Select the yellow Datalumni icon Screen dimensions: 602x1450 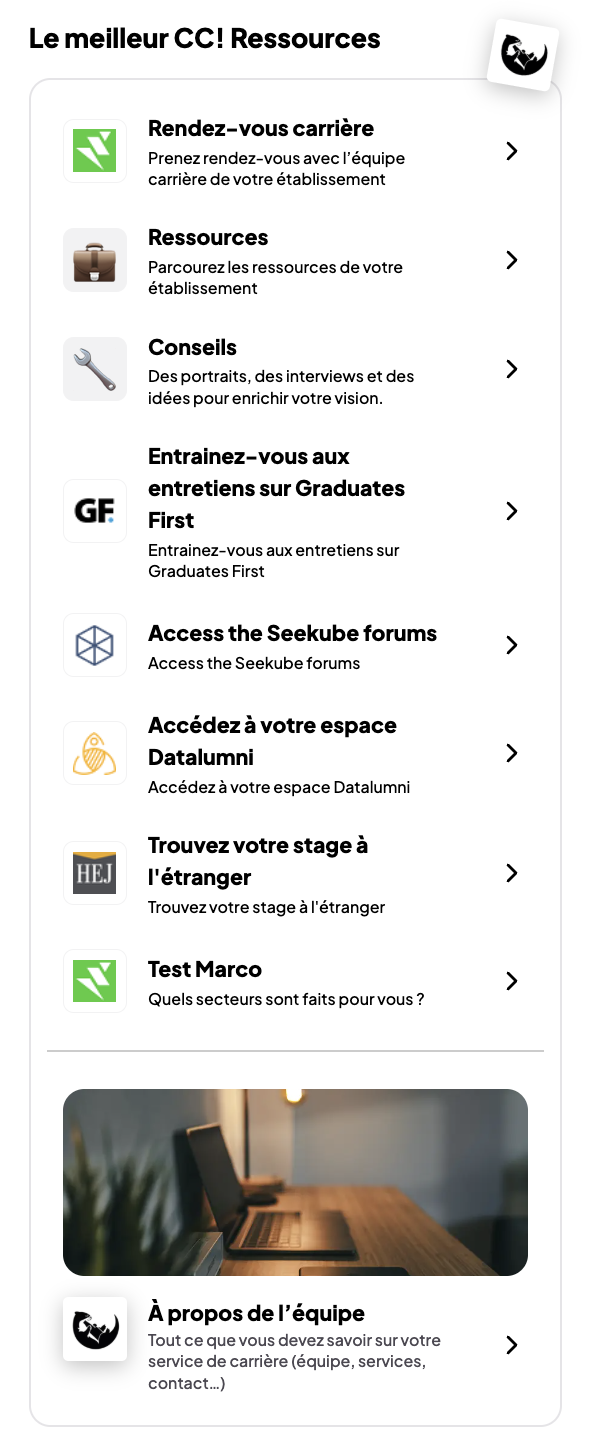tap(94, 753)
